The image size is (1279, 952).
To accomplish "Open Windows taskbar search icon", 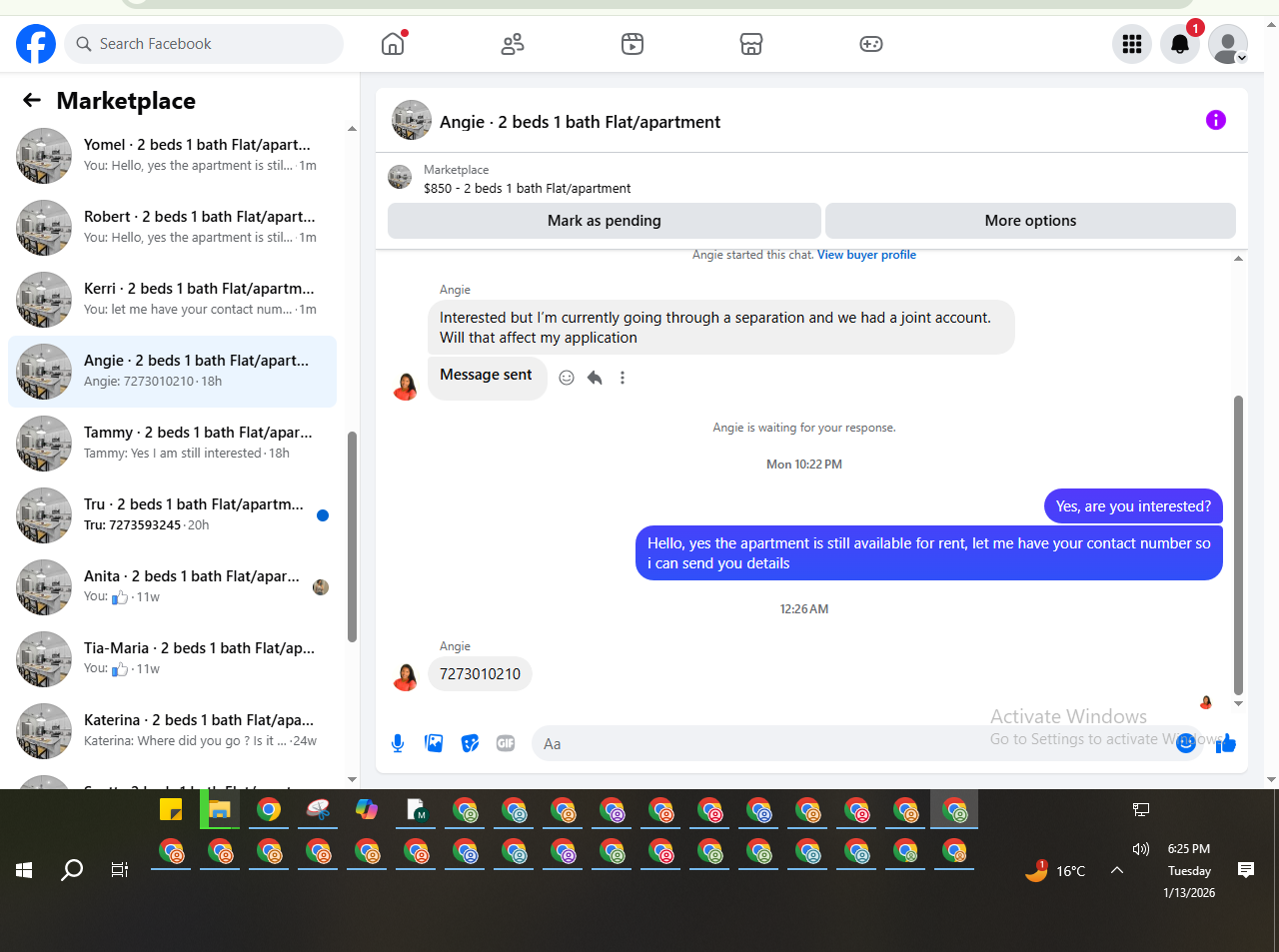I will click(x=72, y=870).
